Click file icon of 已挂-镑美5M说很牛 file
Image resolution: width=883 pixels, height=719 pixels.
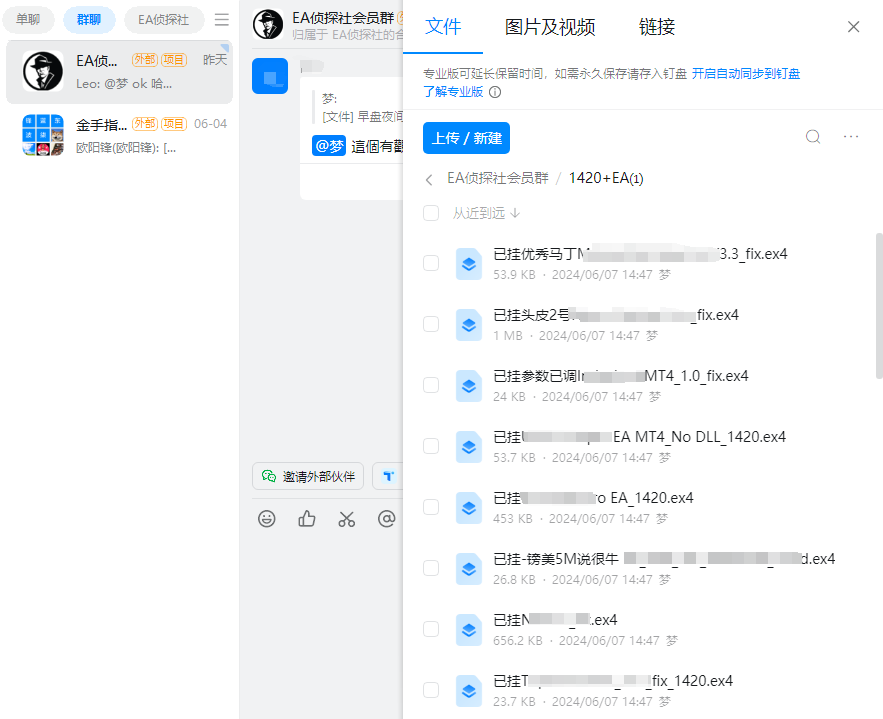469,569
